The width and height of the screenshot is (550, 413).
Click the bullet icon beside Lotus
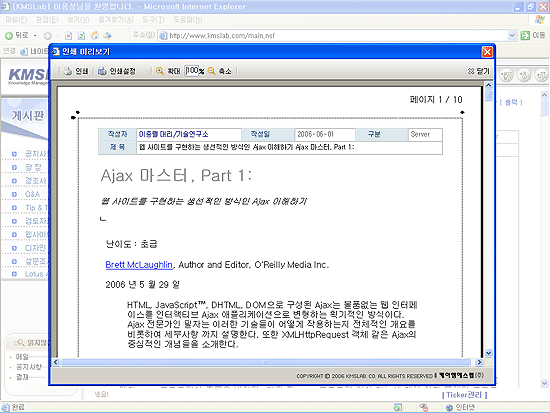[x=14, y=274]
